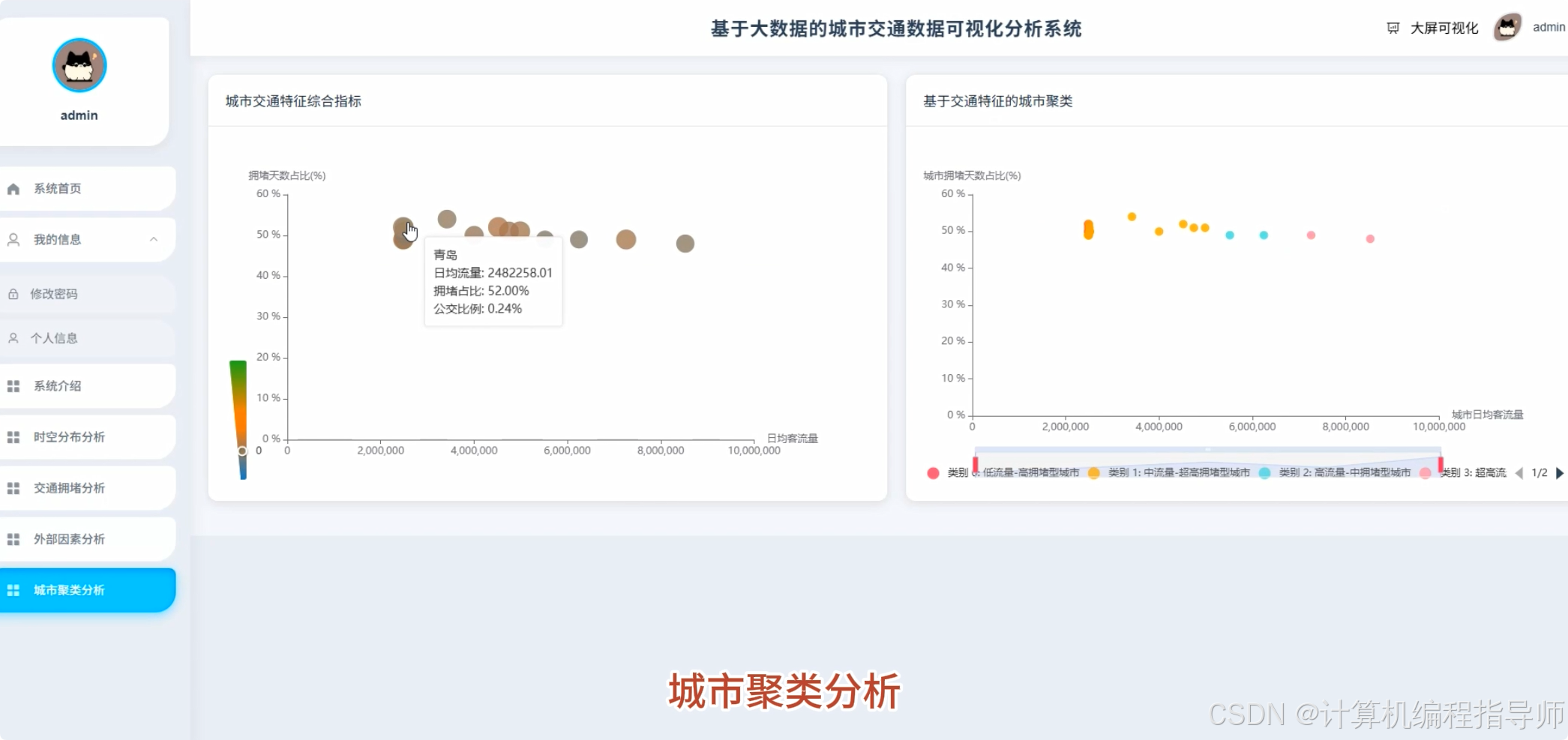Screen dimensions: 1568x740
Task: Select 城市聚类分析 in the sidebar
Action: [x=68, y=590]
